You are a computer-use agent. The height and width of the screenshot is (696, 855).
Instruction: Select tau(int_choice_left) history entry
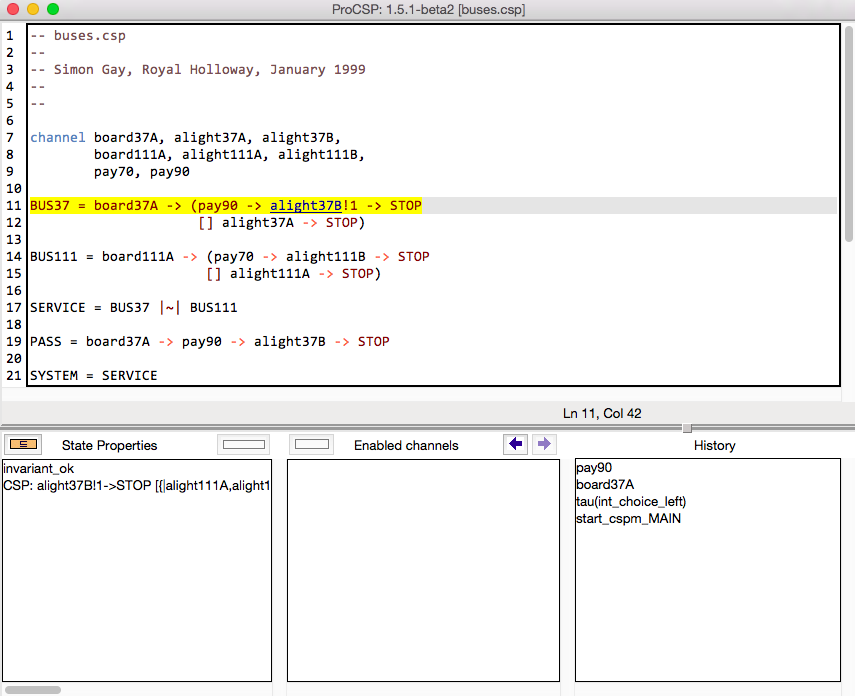pos(631,501)
